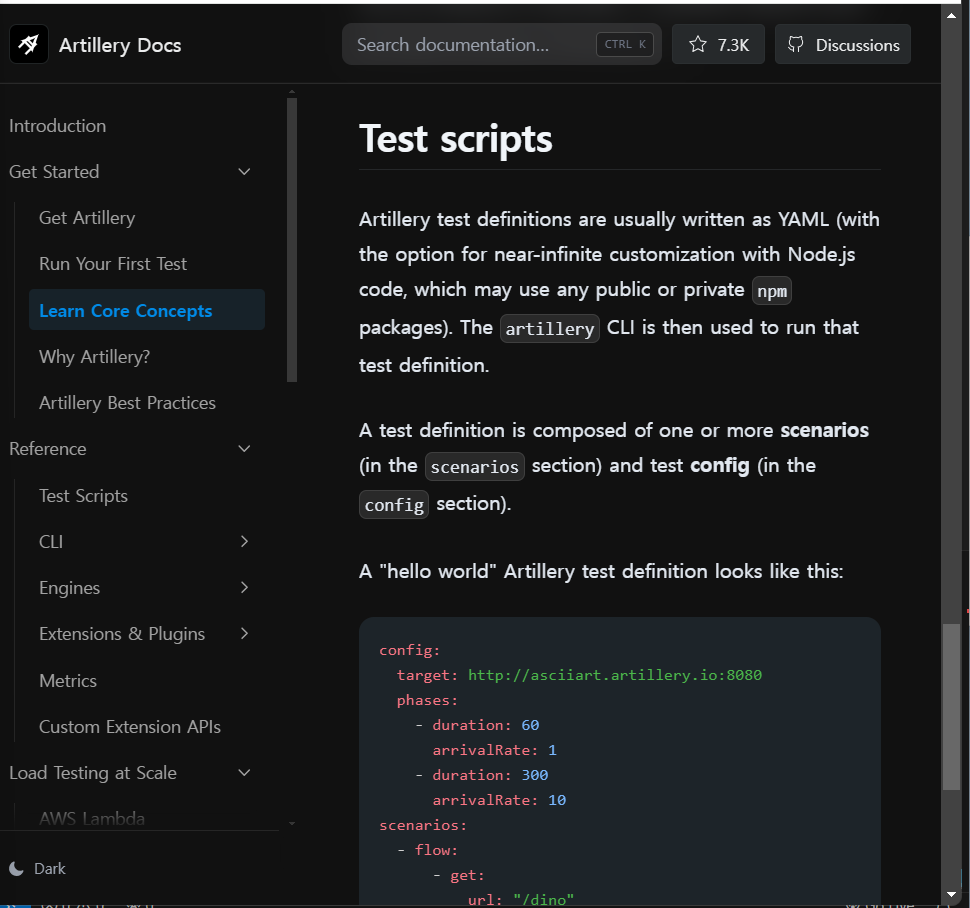Click the inline 'config' code text

[x=394, y=505]
